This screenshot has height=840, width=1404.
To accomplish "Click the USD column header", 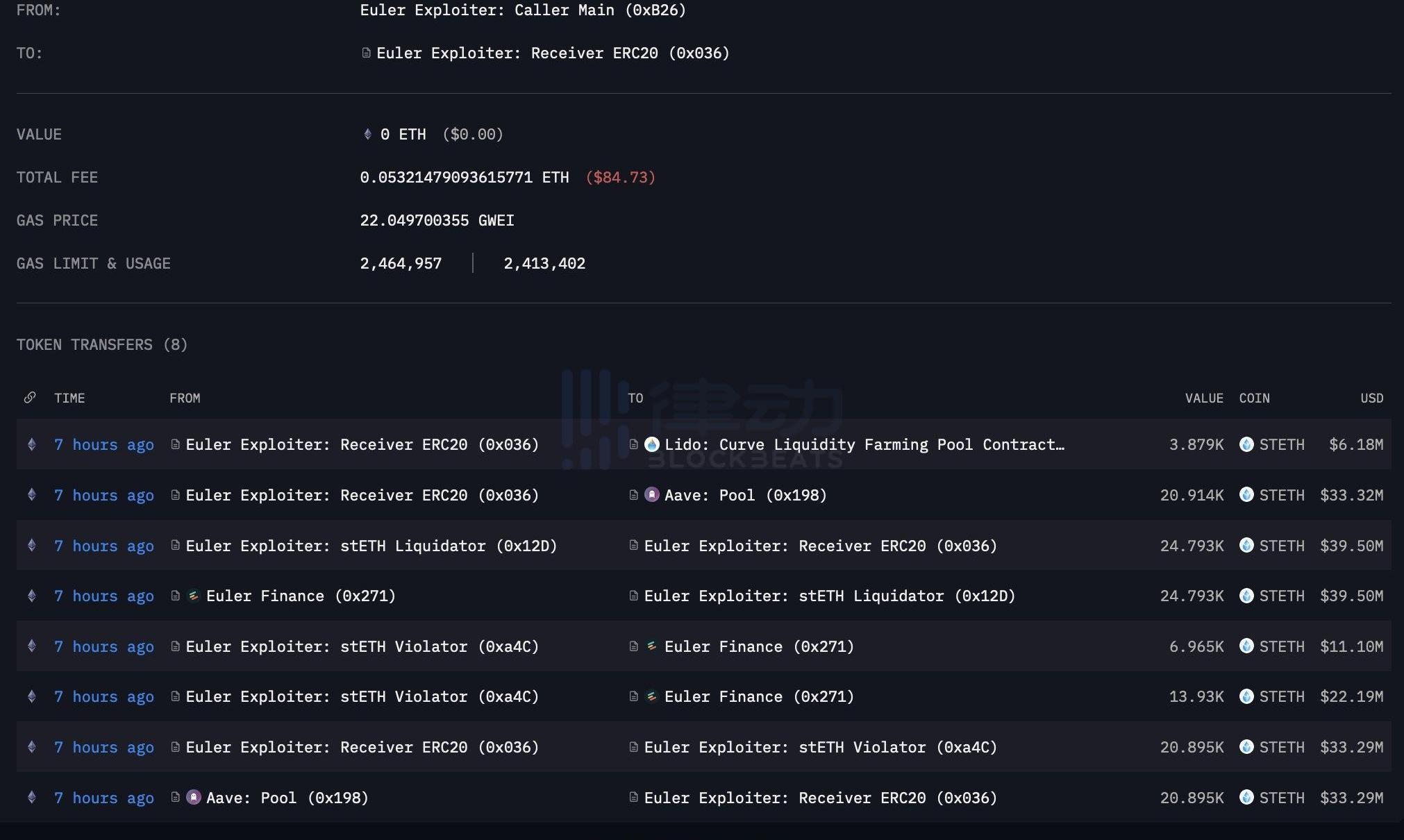I will 1372,398.
